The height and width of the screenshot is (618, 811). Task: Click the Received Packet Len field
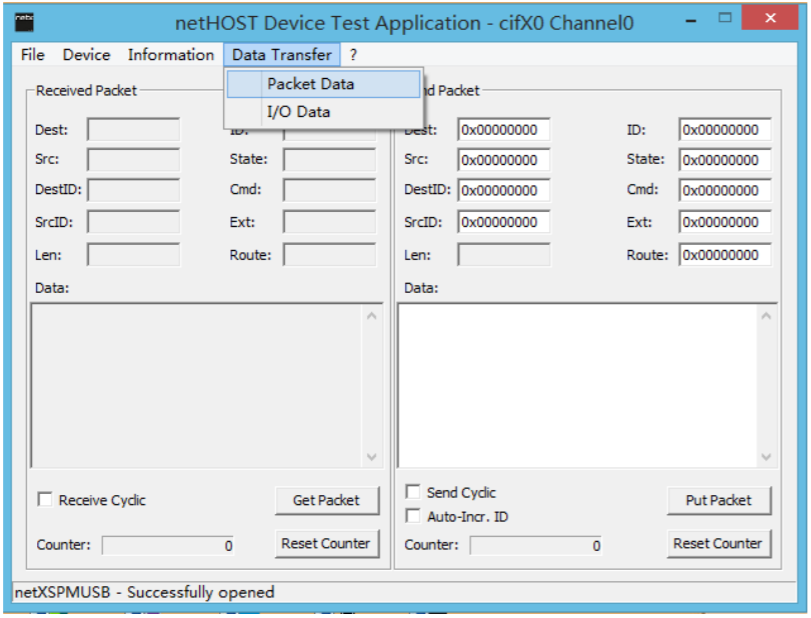133,255
